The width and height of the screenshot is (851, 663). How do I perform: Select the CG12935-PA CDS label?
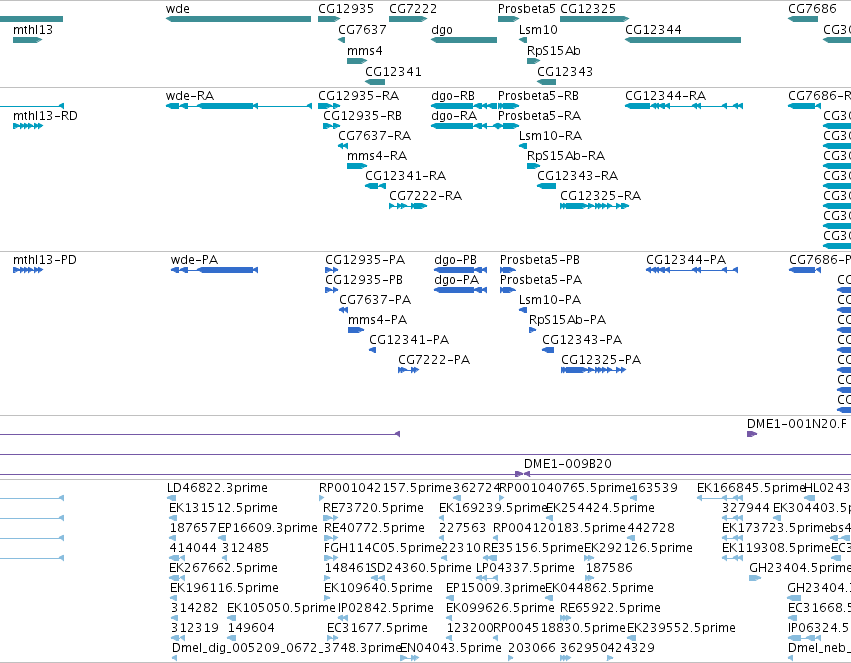(365, 260)
